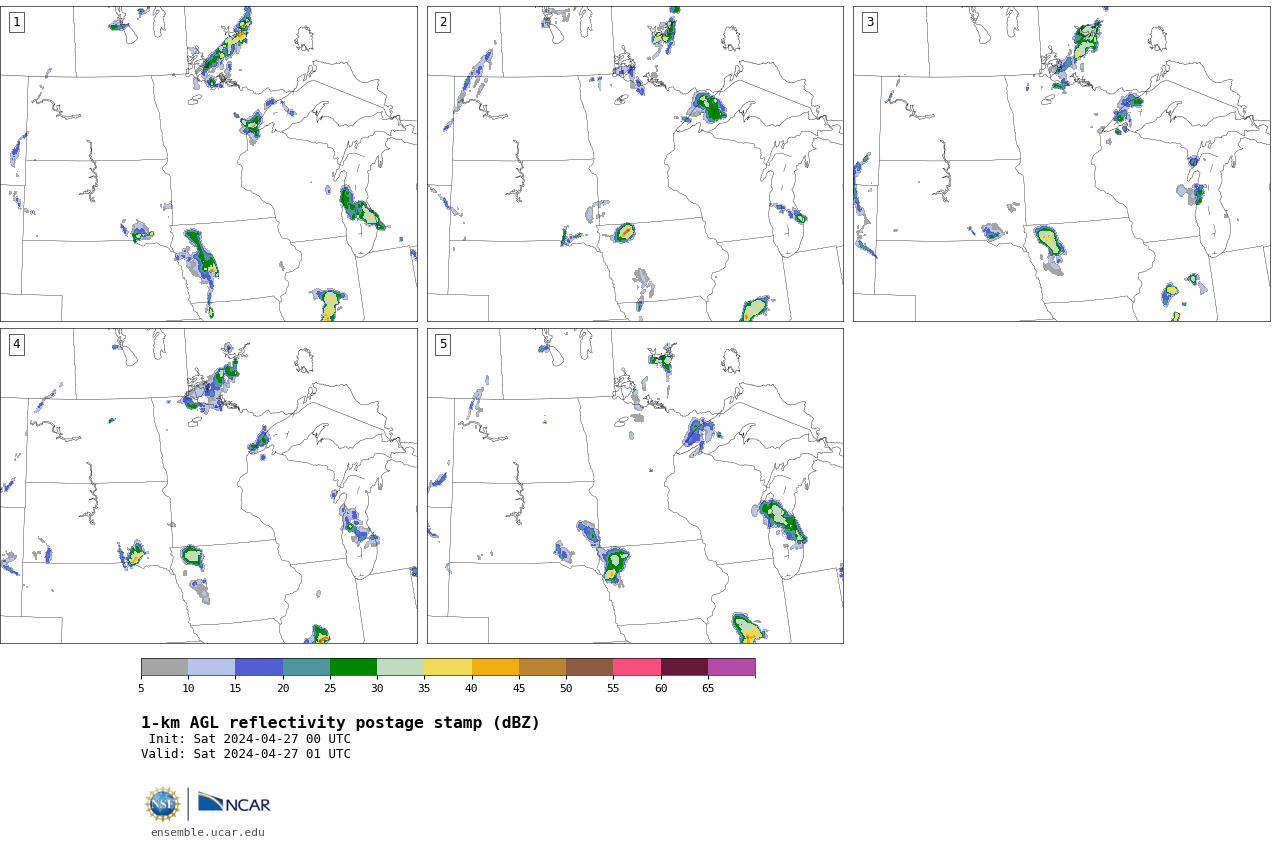Click the maroon 60-65 dBZ swatch
Viewport: 1280px width, 844px height.
(x=684, y=667)
